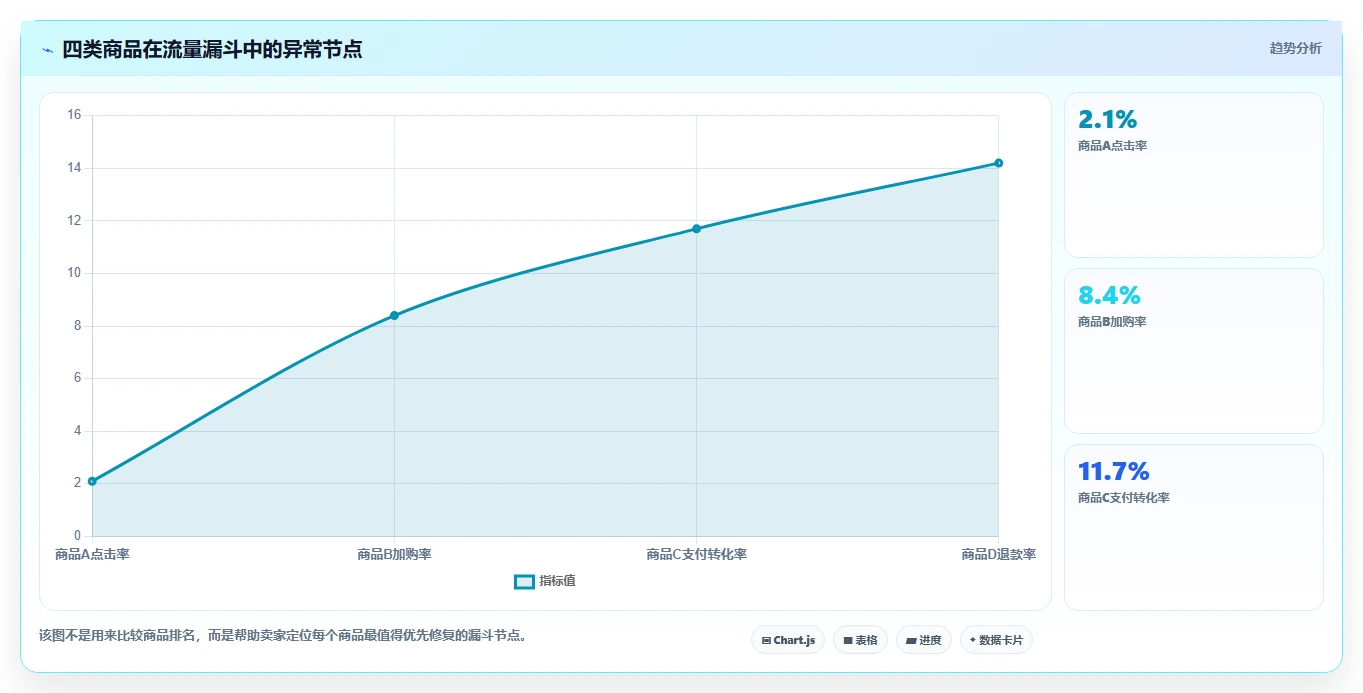Click the icon inside the Chart.js pill

(x=766, y=640)
